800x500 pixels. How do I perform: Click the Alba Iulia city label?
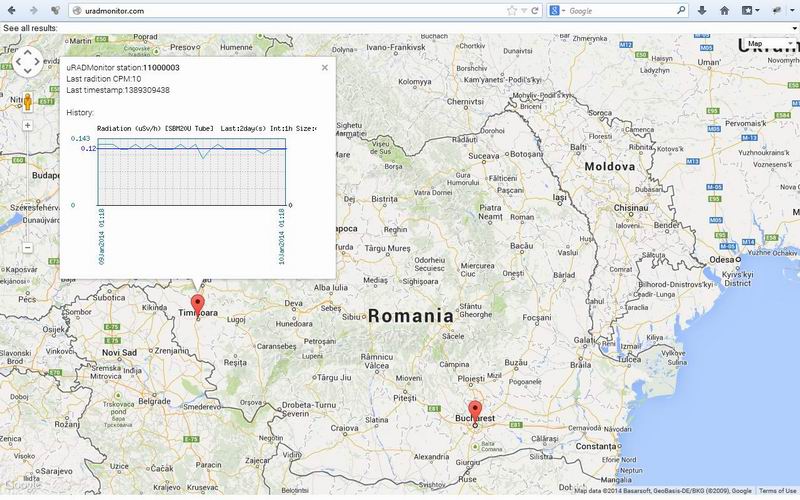331,288
